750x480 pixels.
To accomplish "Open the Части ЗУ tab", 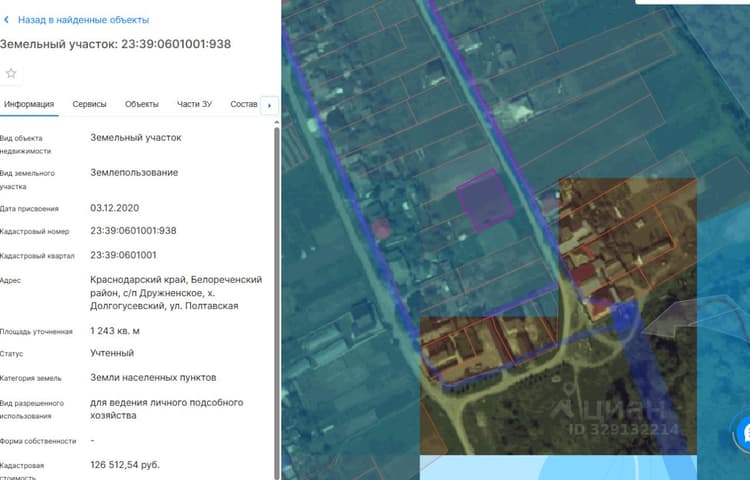I will [195, 104].
